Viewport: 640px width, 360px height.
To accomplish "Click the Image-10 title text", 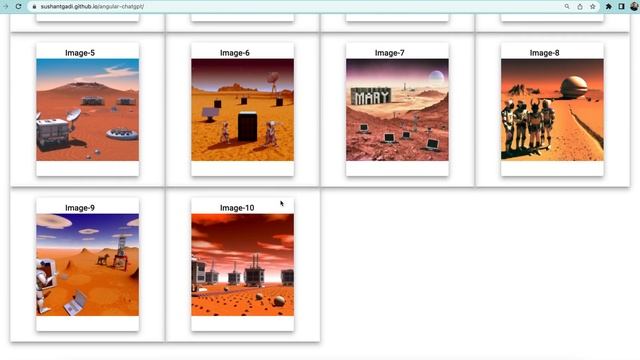I will [x=237, y=208].
